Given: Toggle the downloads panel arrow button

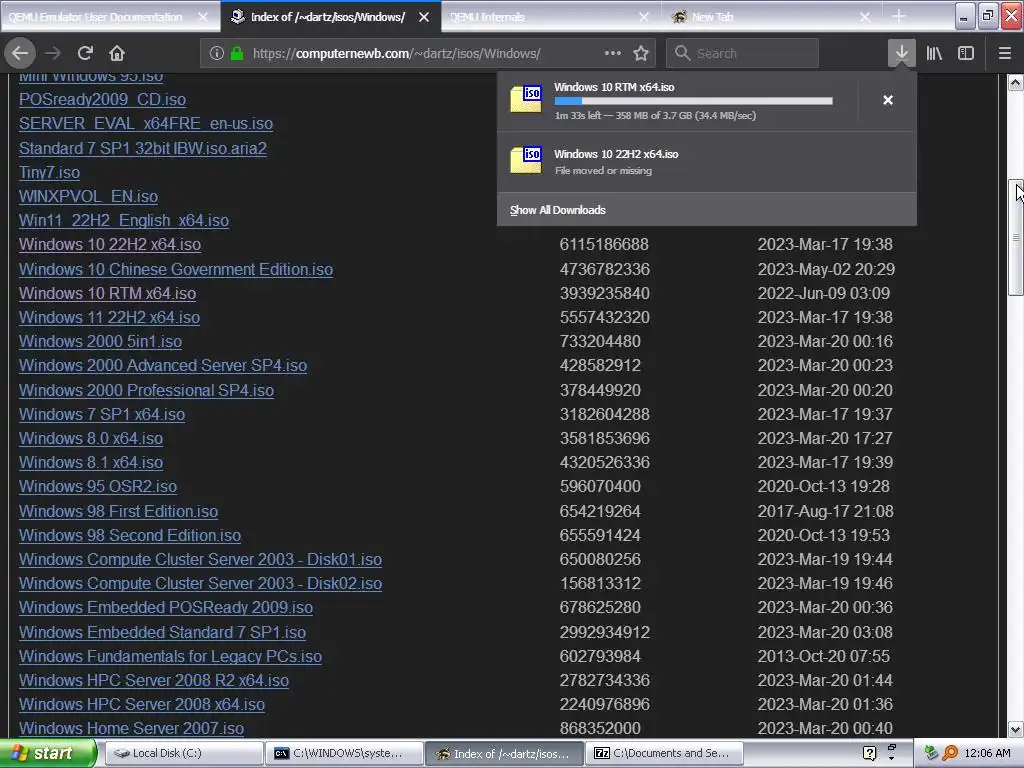Looking at the screenshot, I should (x=901, y=53).
